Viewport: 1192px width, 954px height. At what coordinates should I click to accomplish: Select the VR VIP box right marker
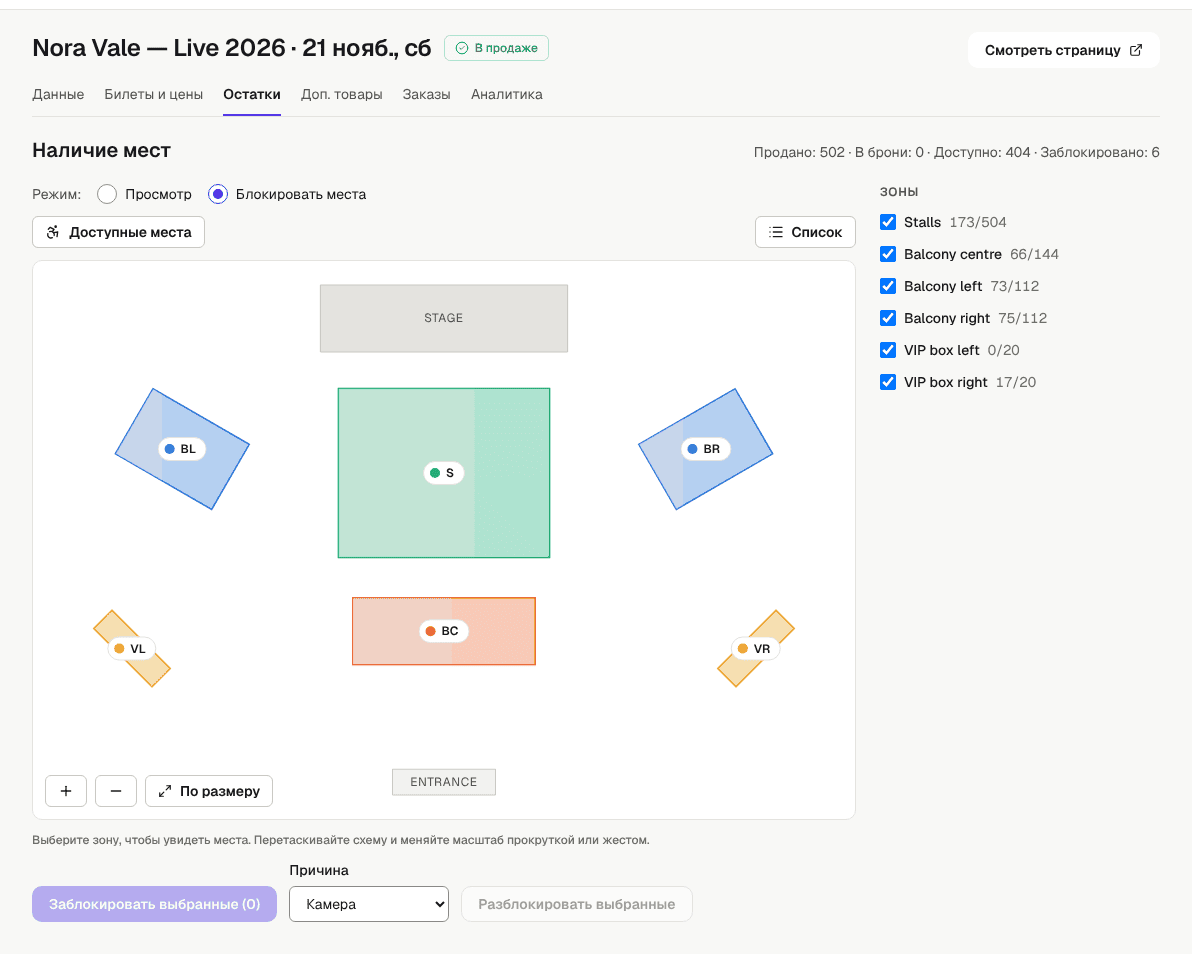click(755, 648)
